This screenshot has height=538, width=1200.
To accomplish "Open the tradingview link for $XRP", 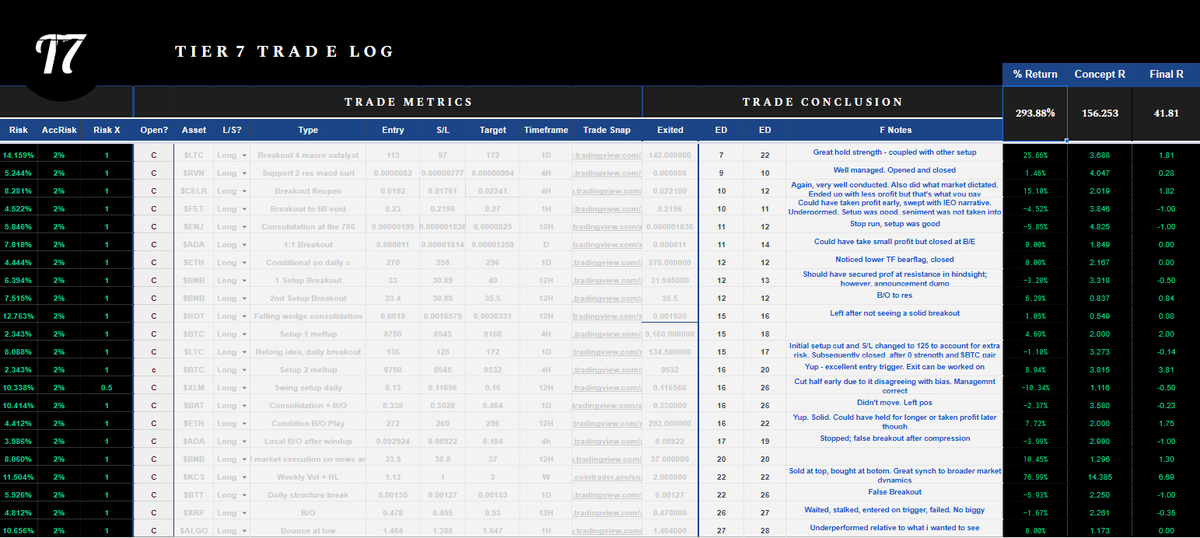I will (x=605, y=514).
